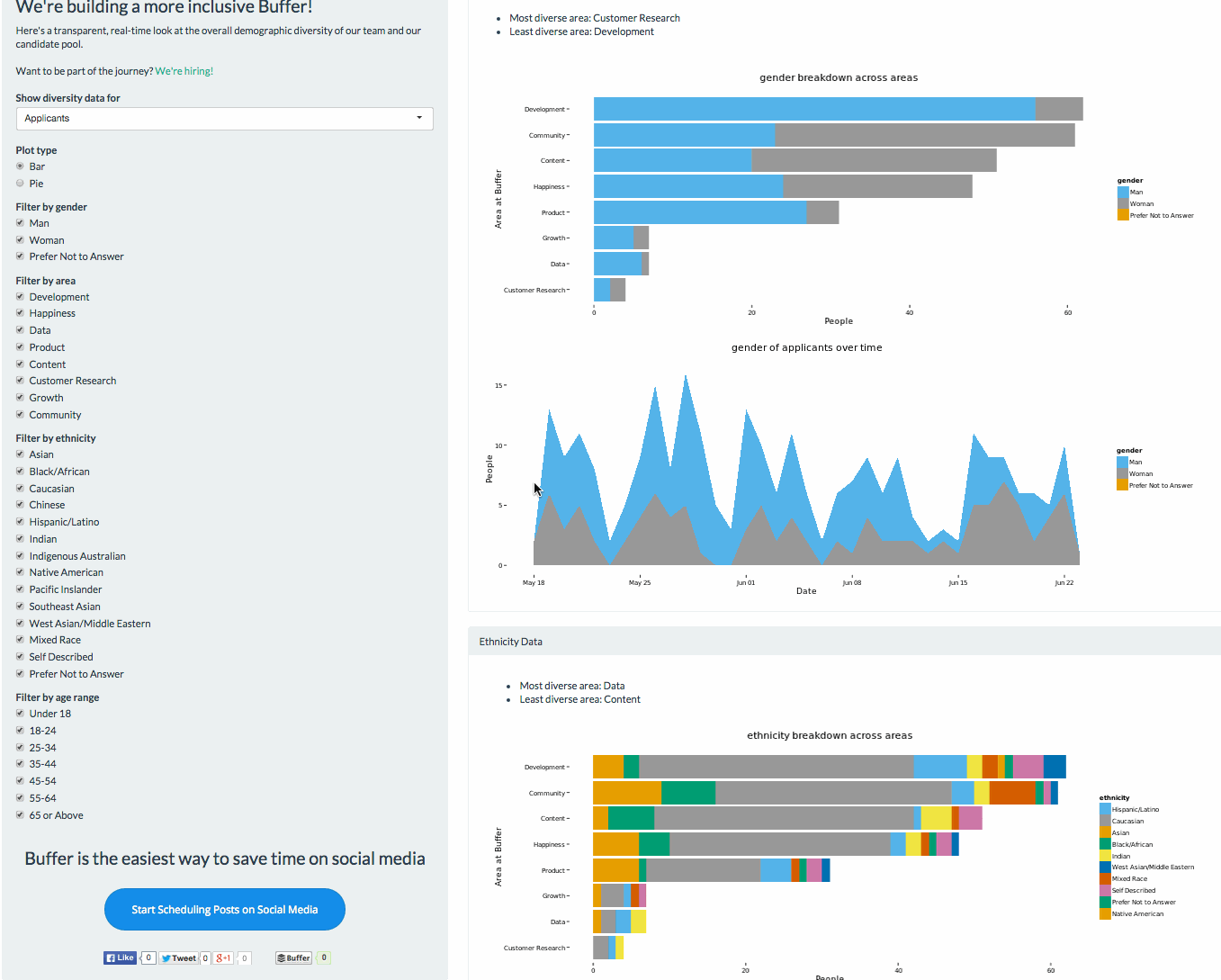Image resolution: width=1221 pixels, height=980 pixels.
Task: Open the Applicants diversity data dropdown
Action: 225,119
